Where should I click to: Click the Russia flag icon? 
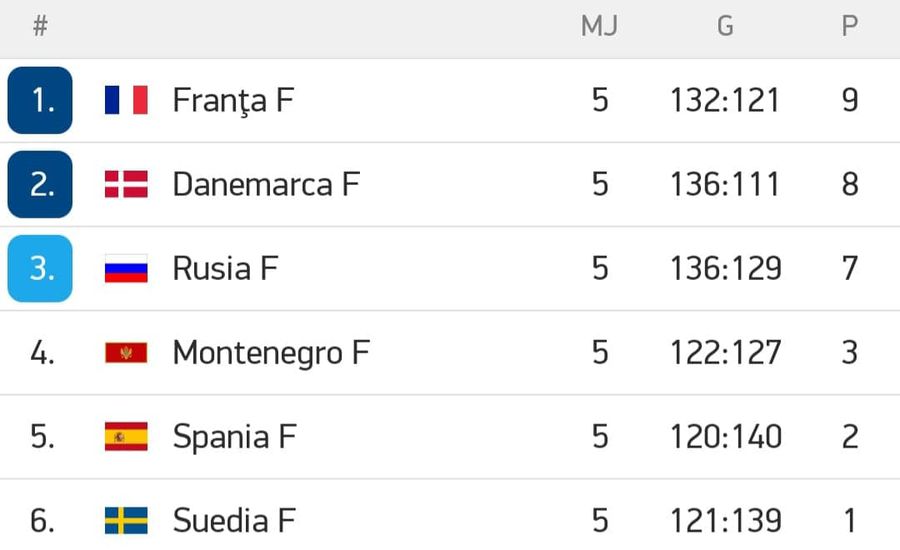coord(126,269)
